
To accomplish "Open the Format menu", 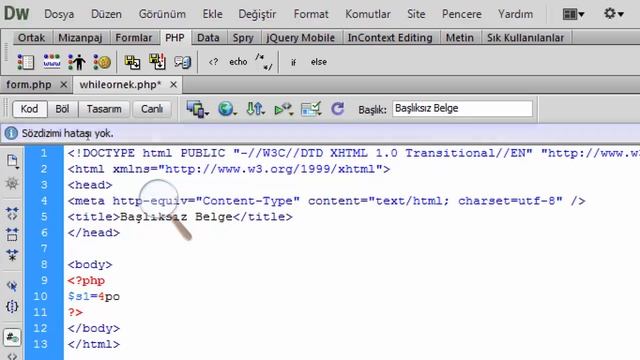I will point(311,14).
